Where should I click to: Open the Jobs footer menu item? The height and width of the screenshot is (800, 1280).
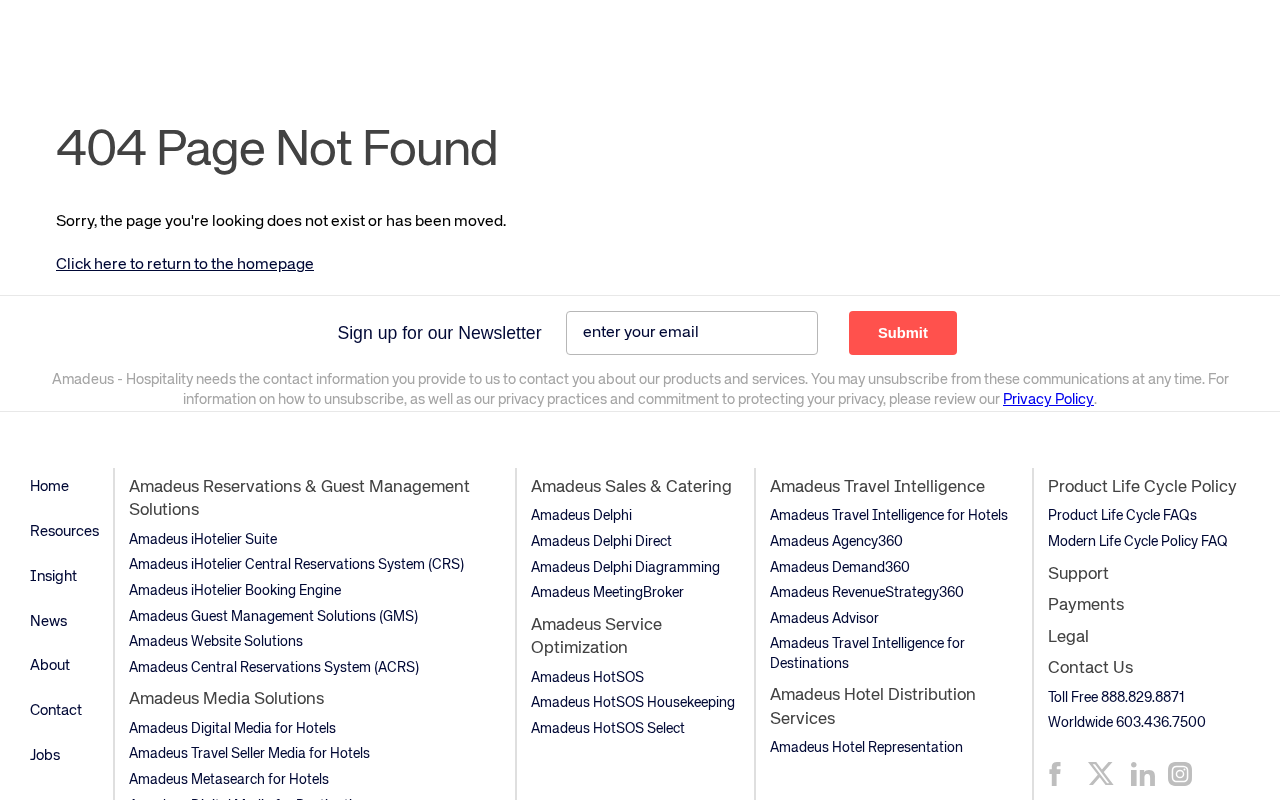pos(45,755)
